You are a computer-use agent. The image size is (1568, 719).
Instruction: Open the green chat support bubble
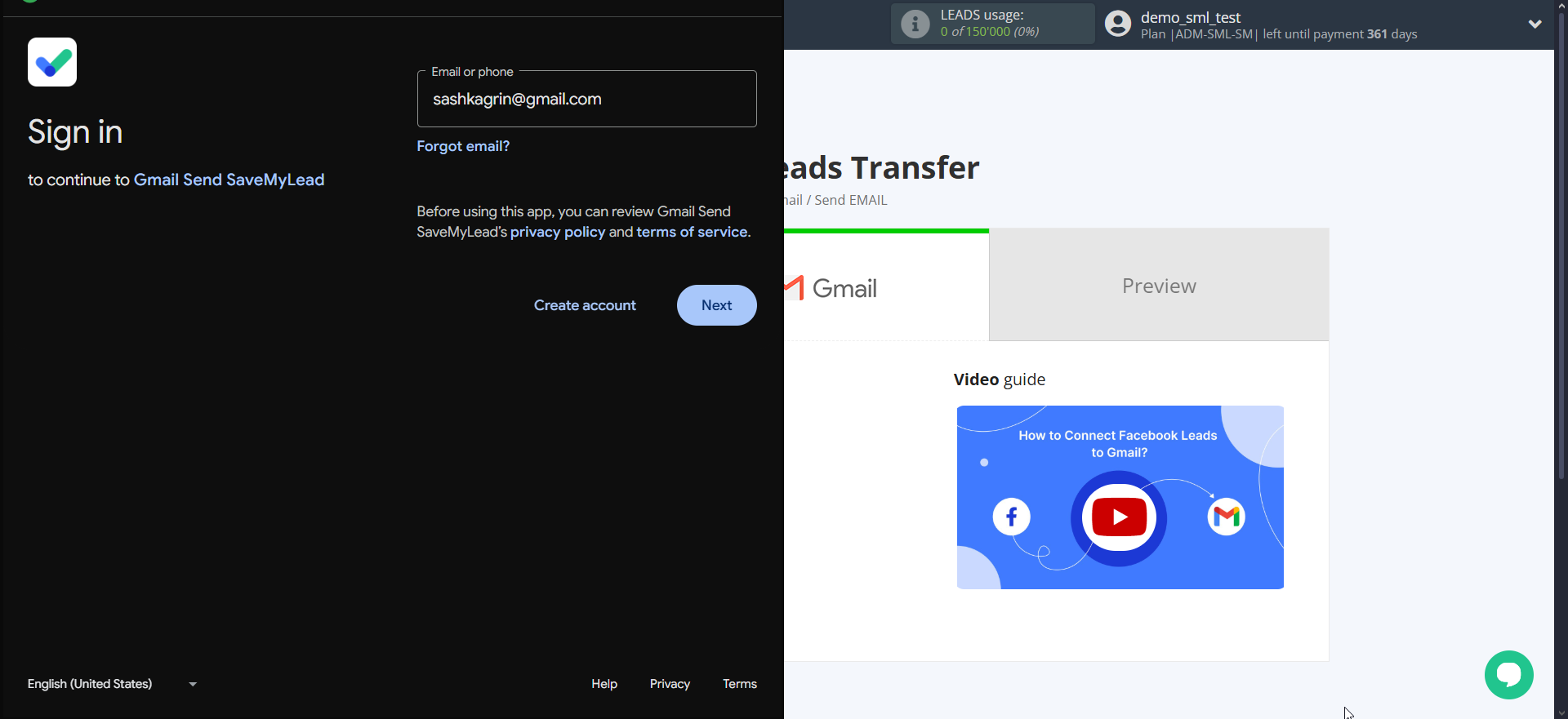[x=1508, y=675]
